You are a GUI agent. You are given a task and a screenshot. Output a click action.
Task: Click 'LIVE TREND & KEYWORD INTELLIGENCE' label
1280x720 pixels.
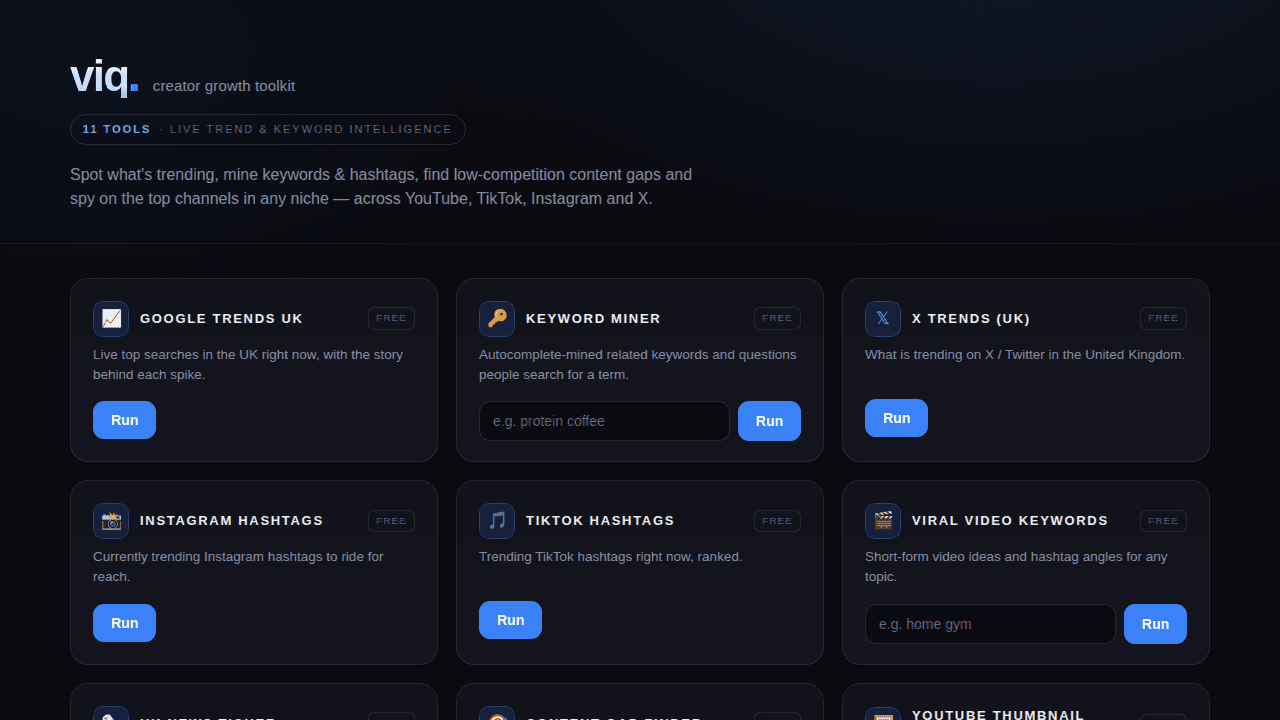click(311, 129)
